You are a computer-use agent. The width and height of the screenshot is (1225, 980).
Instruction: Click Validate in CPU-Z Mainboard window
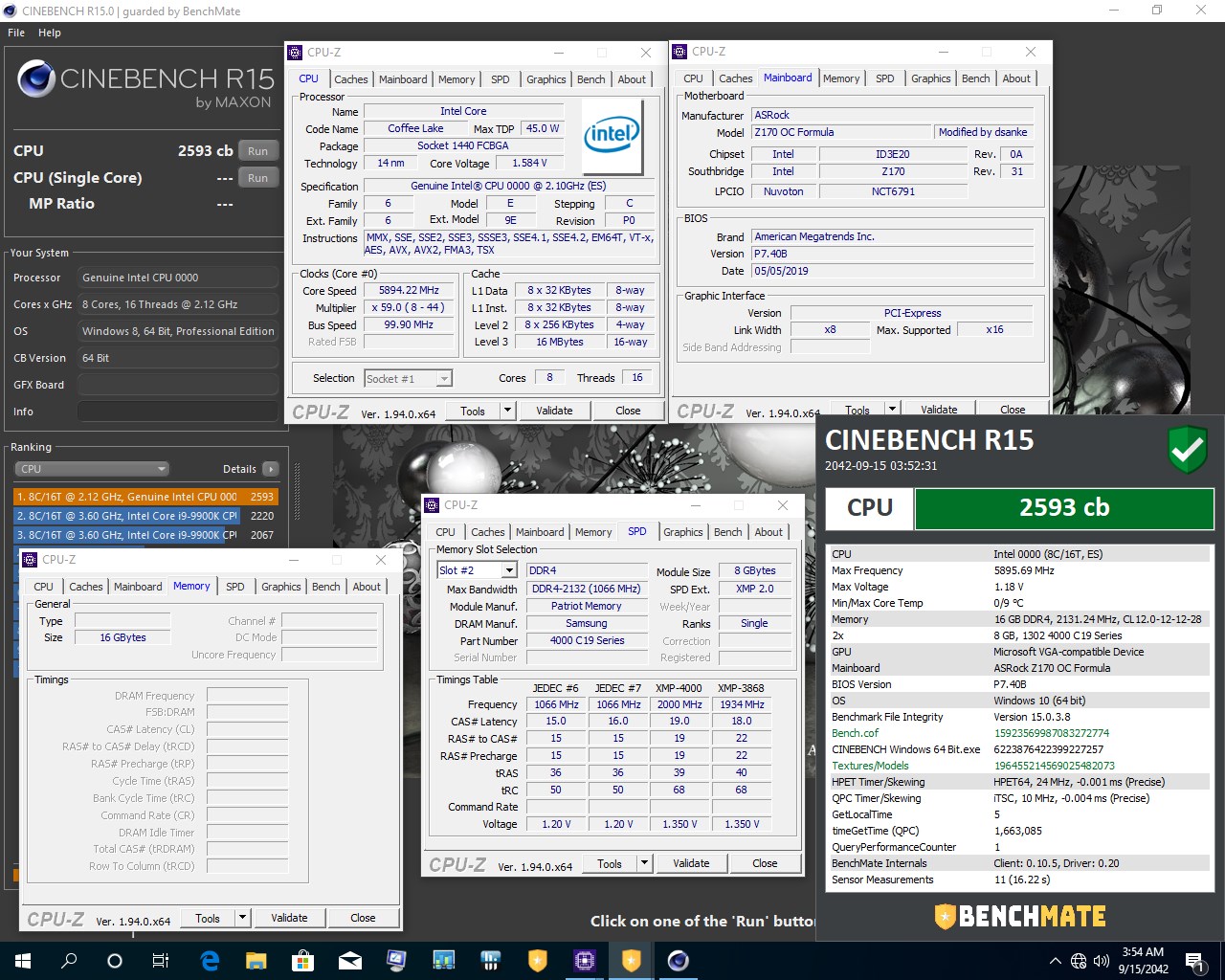click(939, 410)
